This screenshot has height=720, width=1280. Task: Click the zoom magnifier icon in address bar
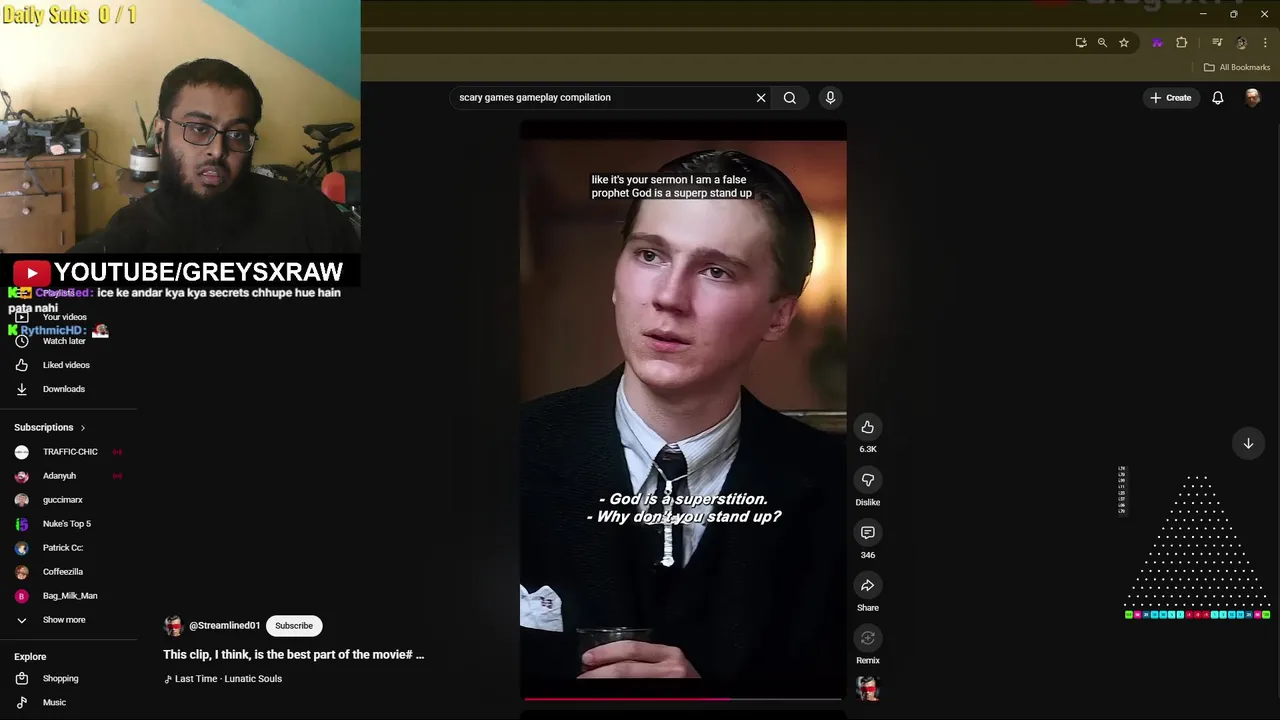click(1102, 43)
